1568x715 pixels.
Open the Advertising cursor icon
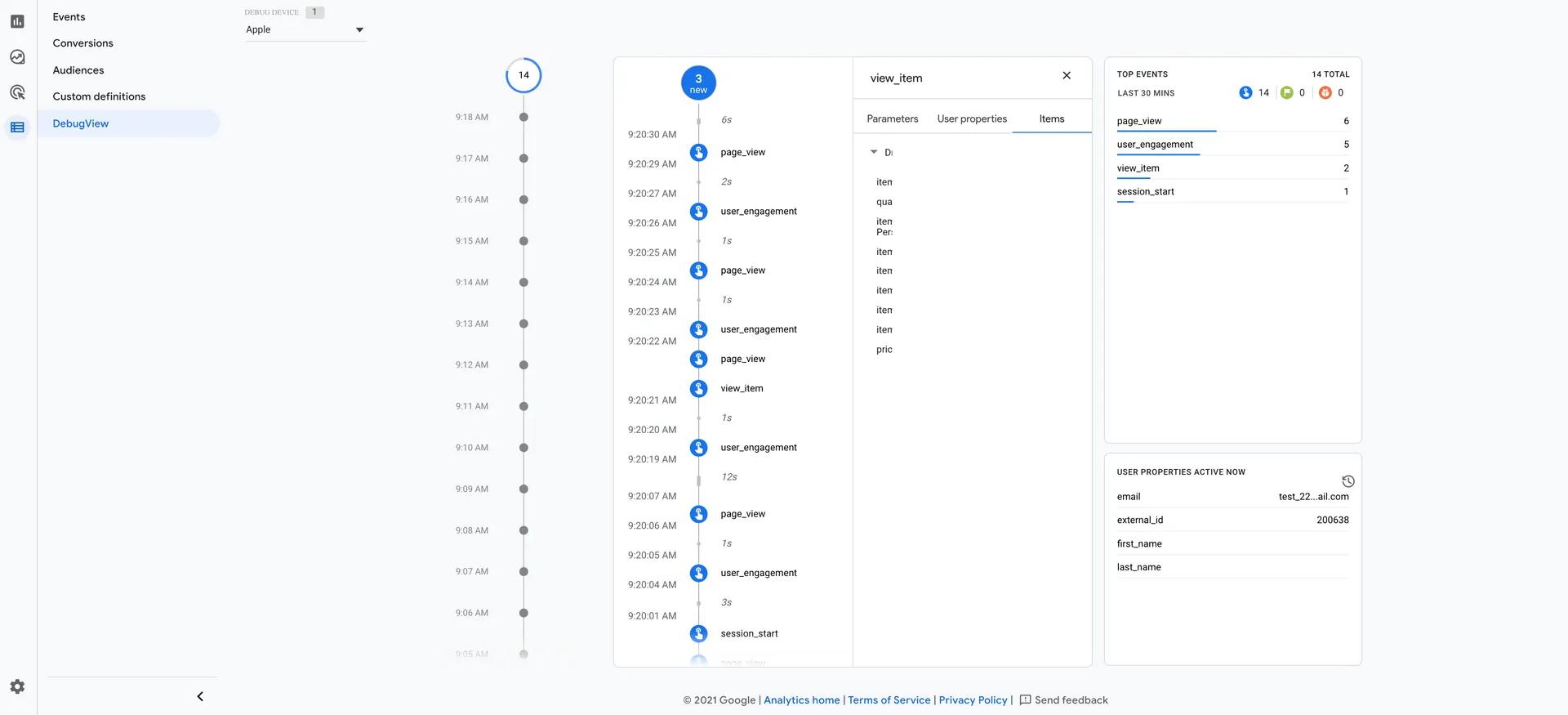pos(17,92)
